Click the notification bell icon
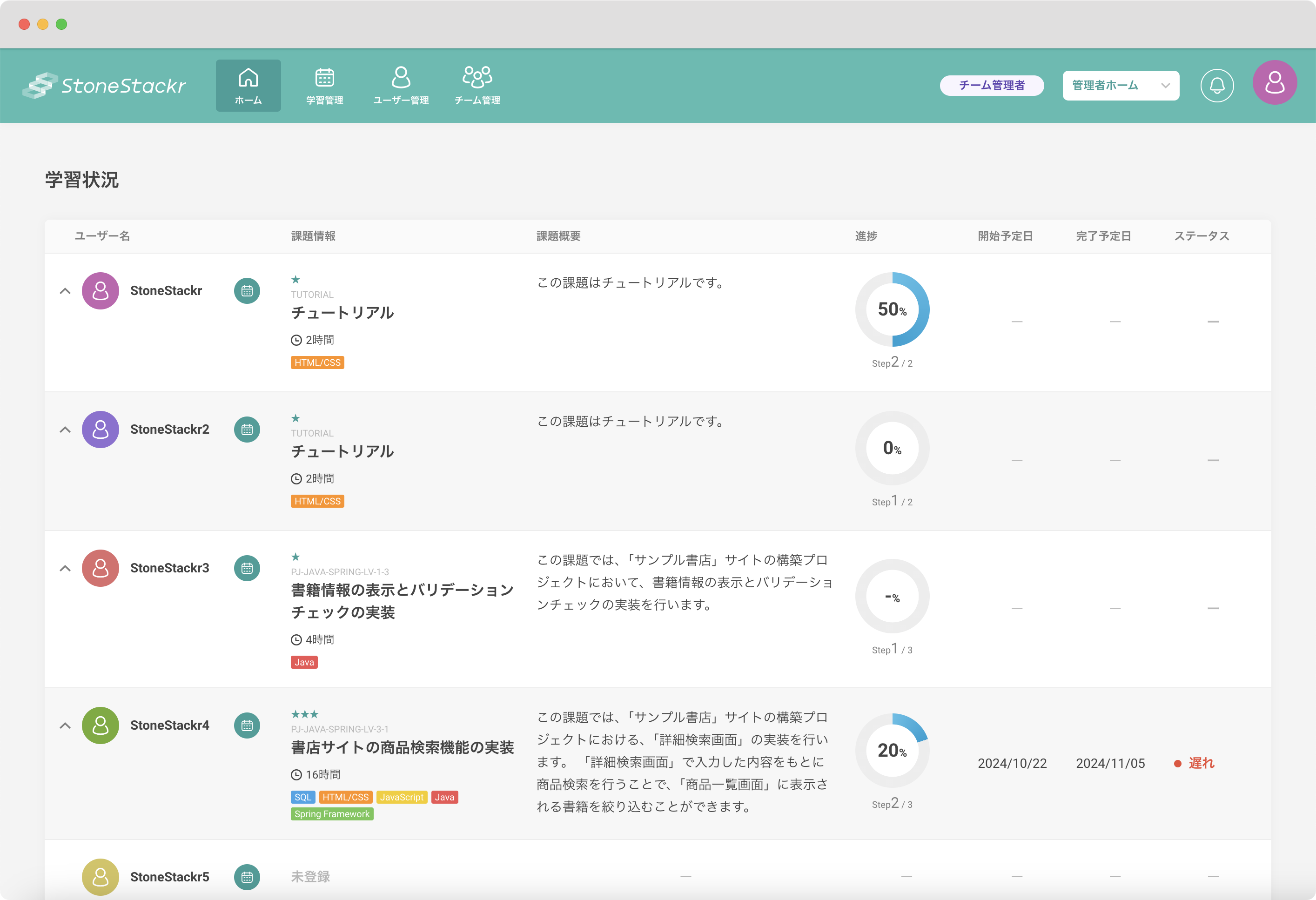Screen dimensions: 1316x900 (x=1217, y=85)
